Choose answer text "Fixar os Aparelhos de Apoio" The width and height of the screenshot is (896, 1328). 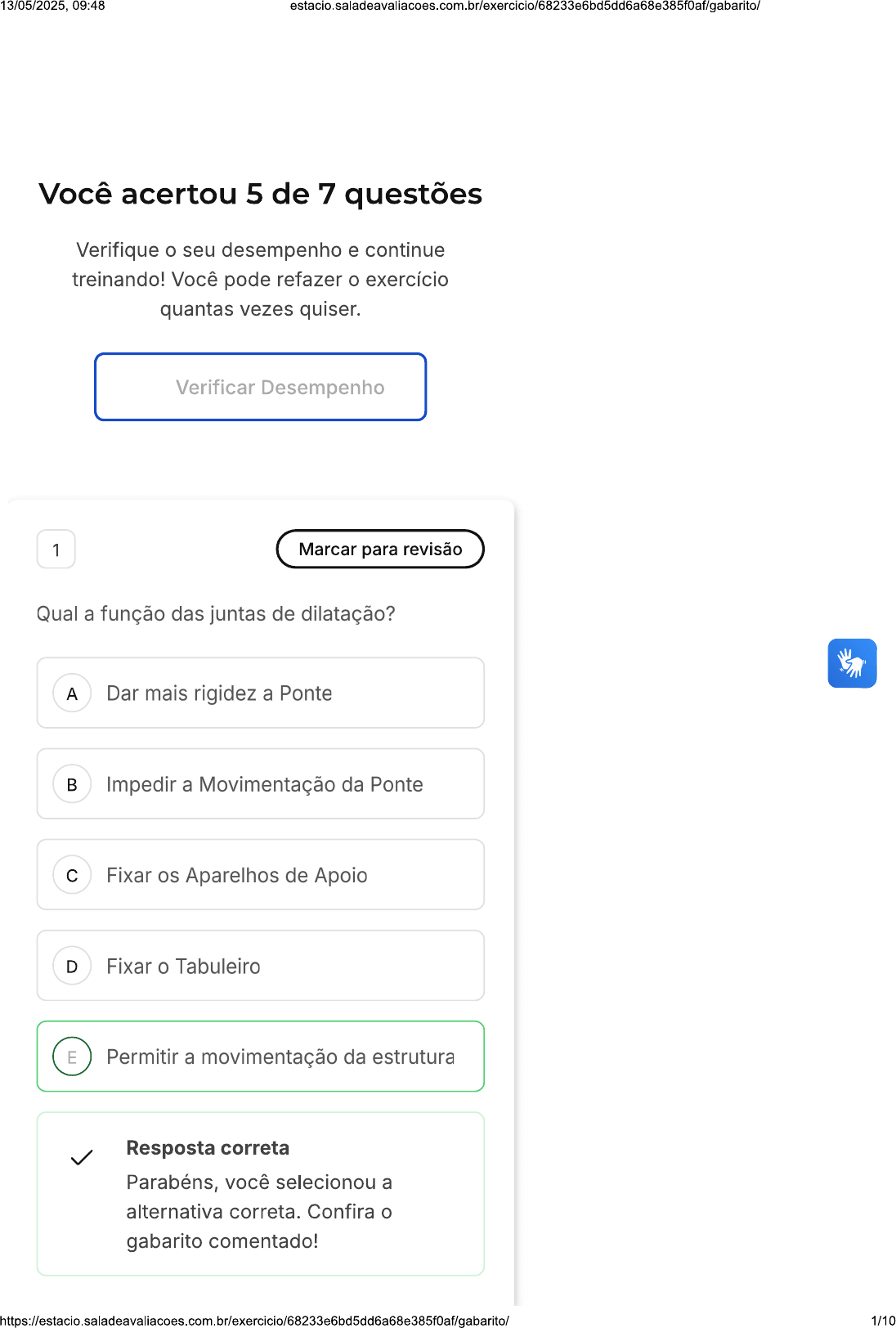[x=237, y=875]
